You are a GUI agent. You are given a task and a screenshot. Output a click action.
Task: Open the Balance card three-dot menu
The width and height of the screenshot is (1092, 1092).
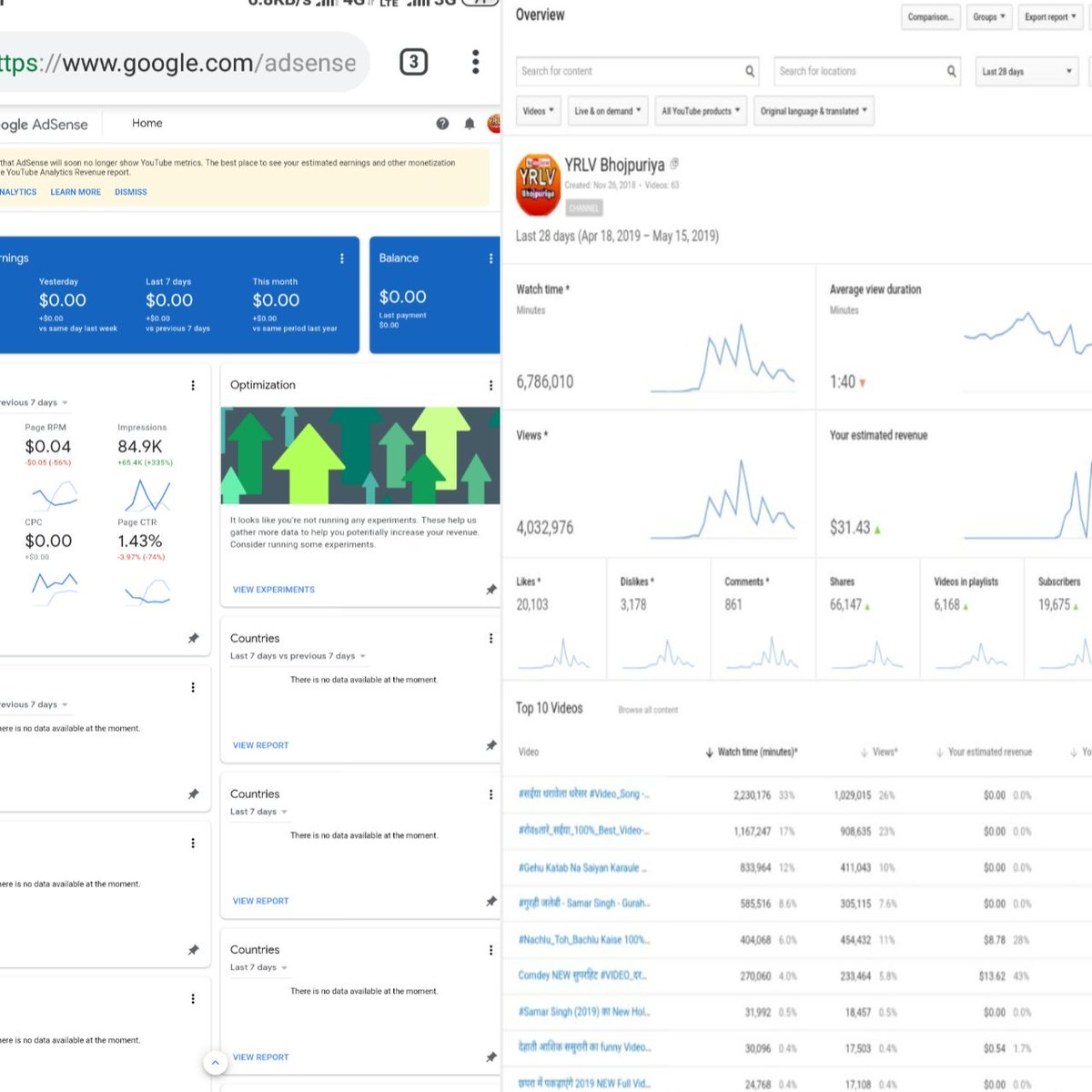click(490, 258)
